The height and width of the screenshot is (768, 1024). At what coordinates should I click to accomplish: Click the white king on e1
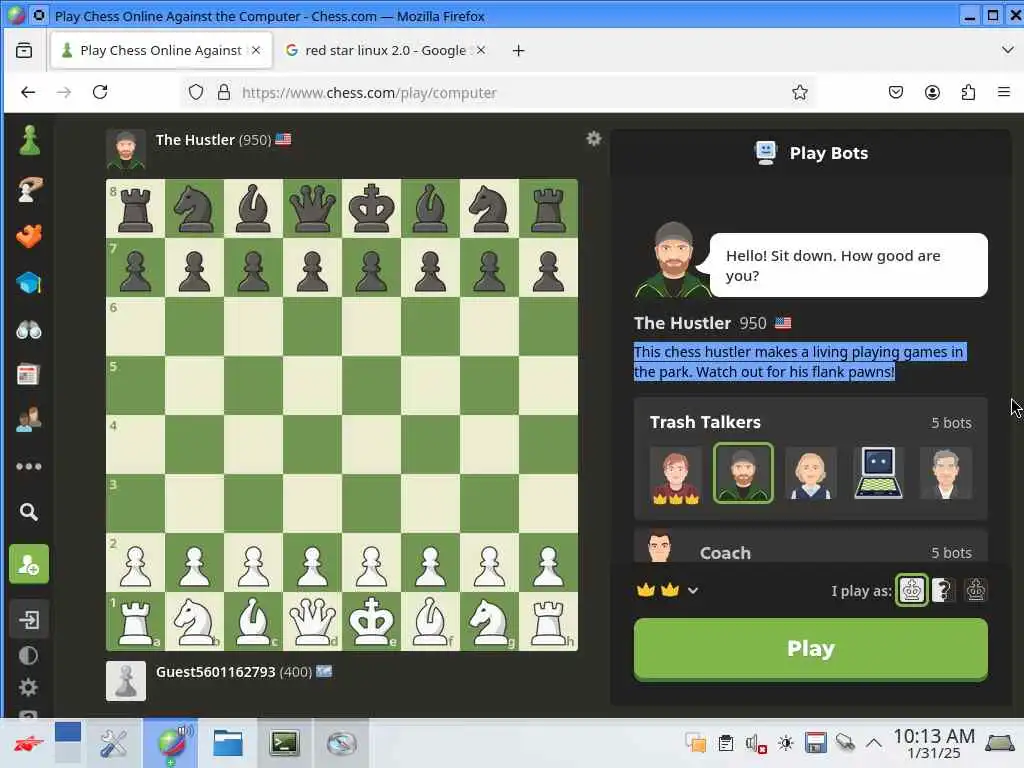372,621
